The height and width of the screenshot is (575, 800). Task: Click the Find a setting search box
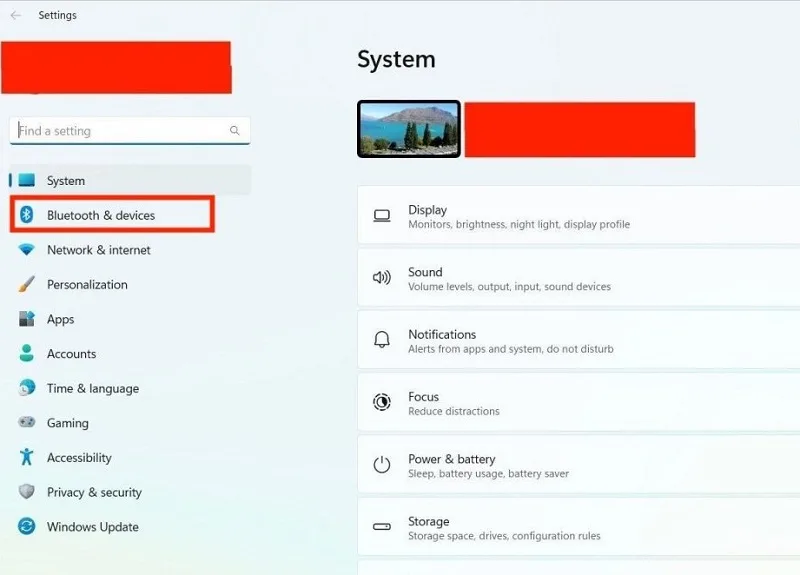(130, 131)
